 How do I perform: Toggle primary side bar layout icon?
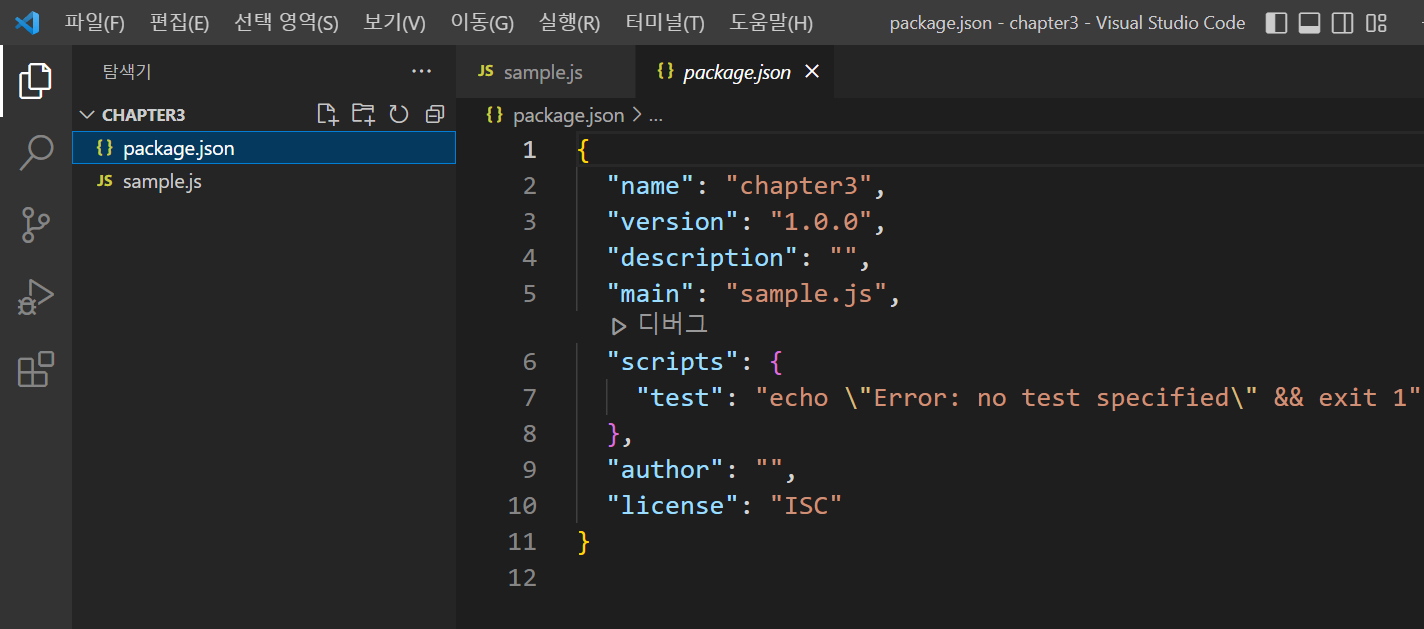(1276, 23)
